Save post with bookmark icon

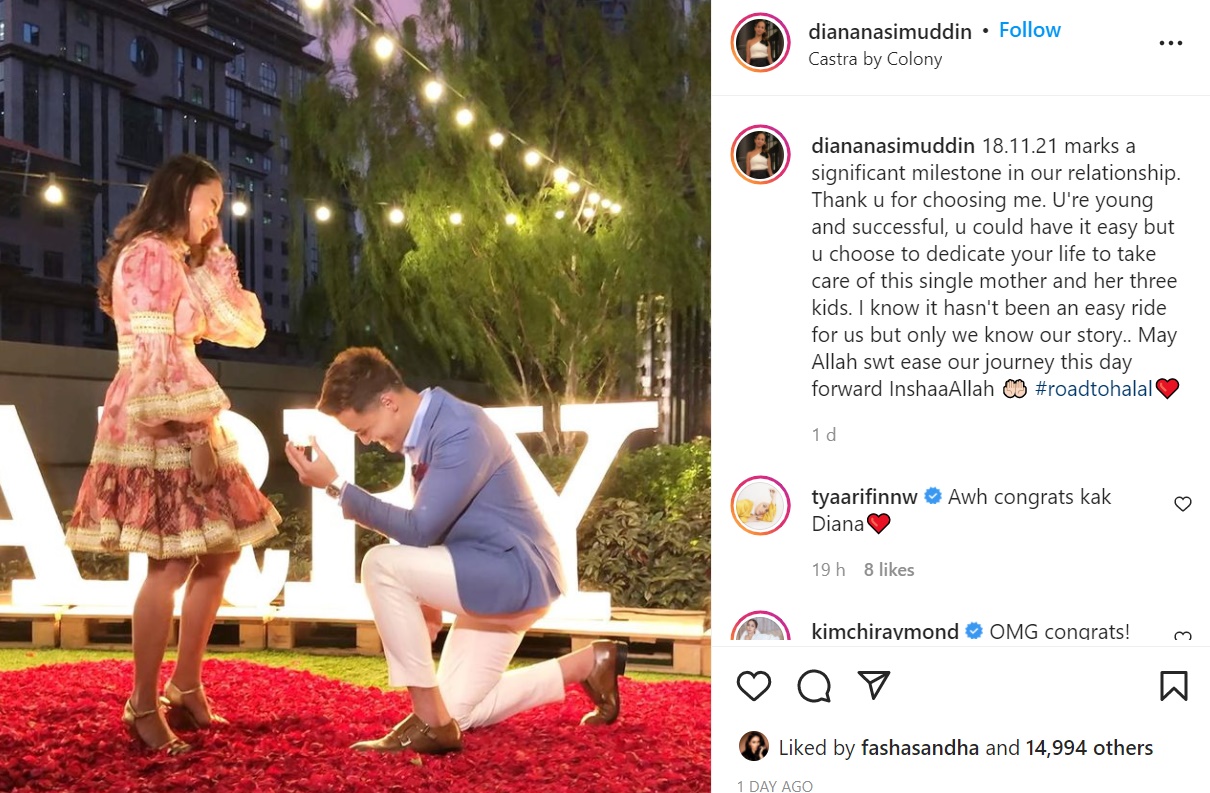pyautogui.click(x=1174, y=685)
